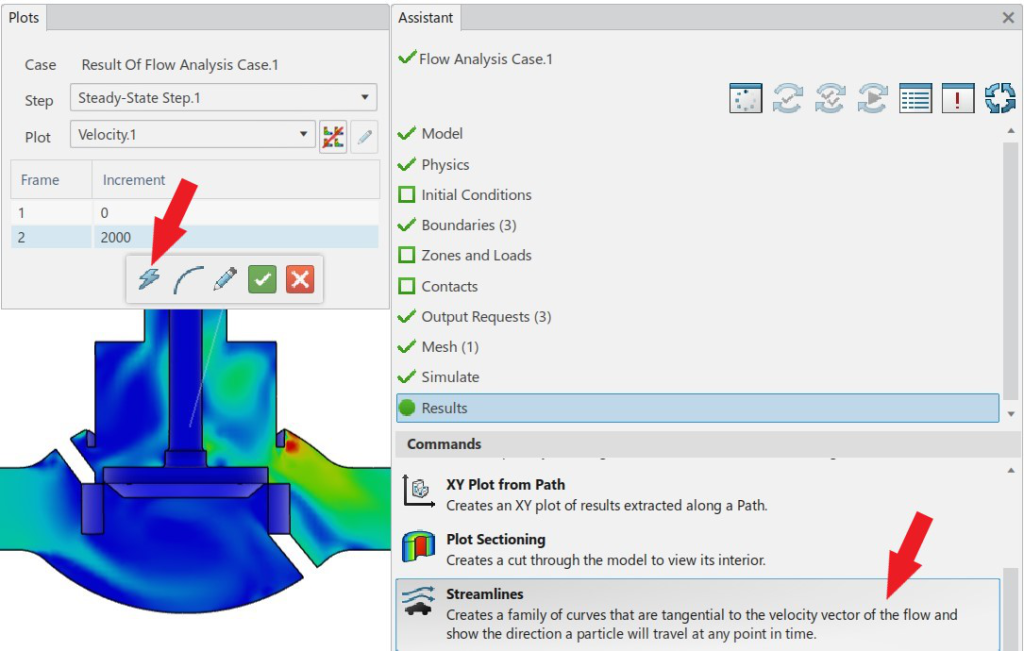Click the green checkmark beside Model
Viewport: 1024px width, 651px height.
point(407,133)
